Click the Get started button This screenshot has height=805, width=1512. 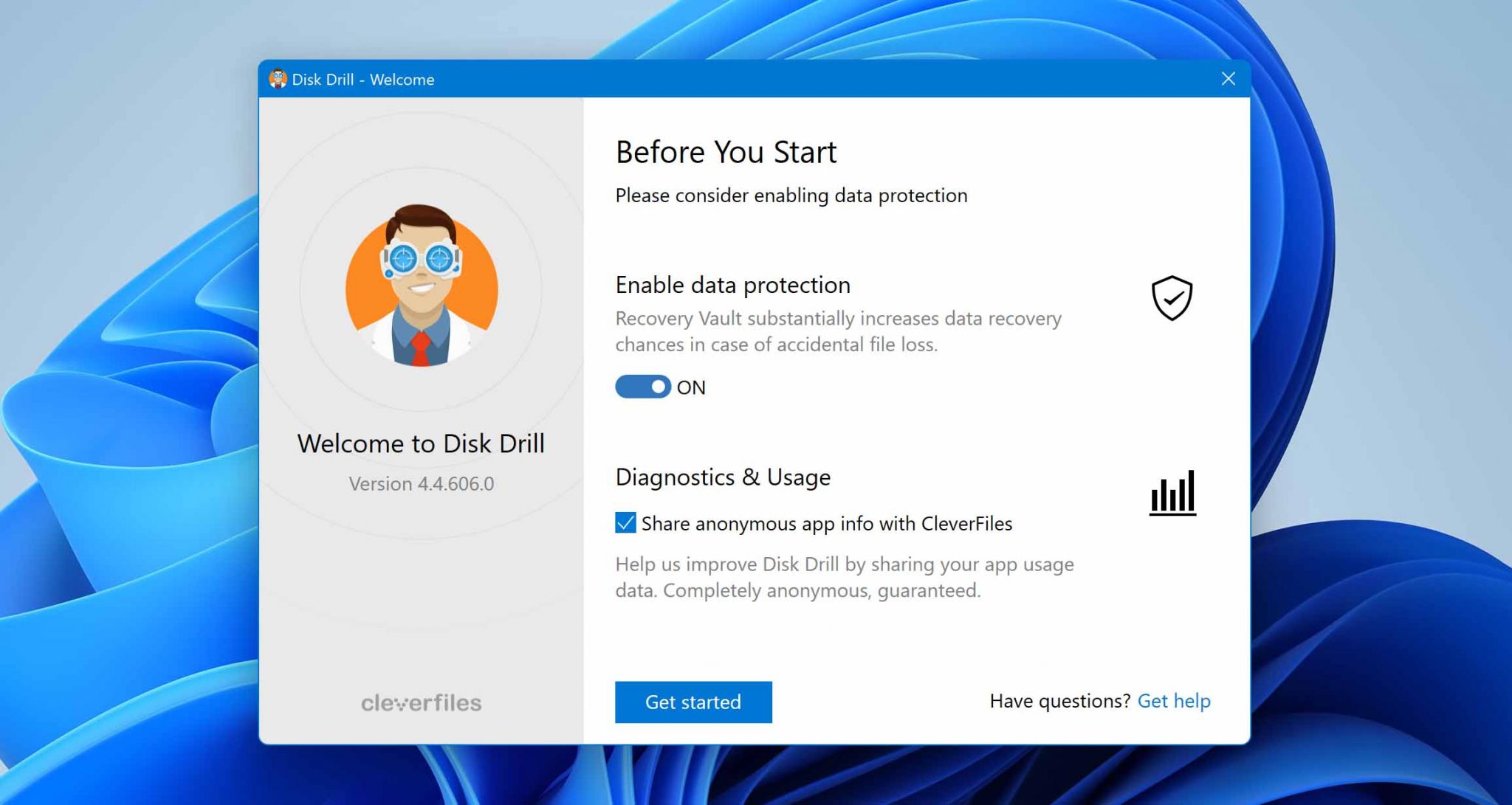coord(693,702)
